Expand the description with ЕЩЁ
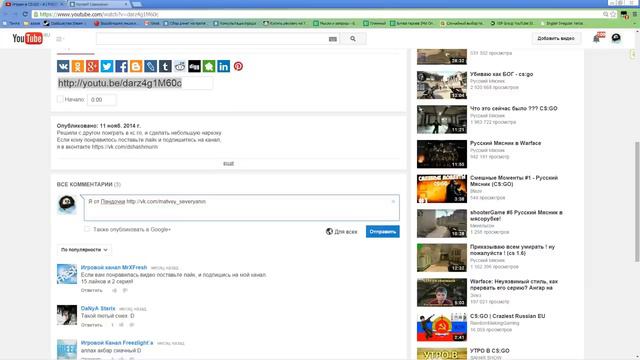640x360 pixels. (x=229, y=163)
